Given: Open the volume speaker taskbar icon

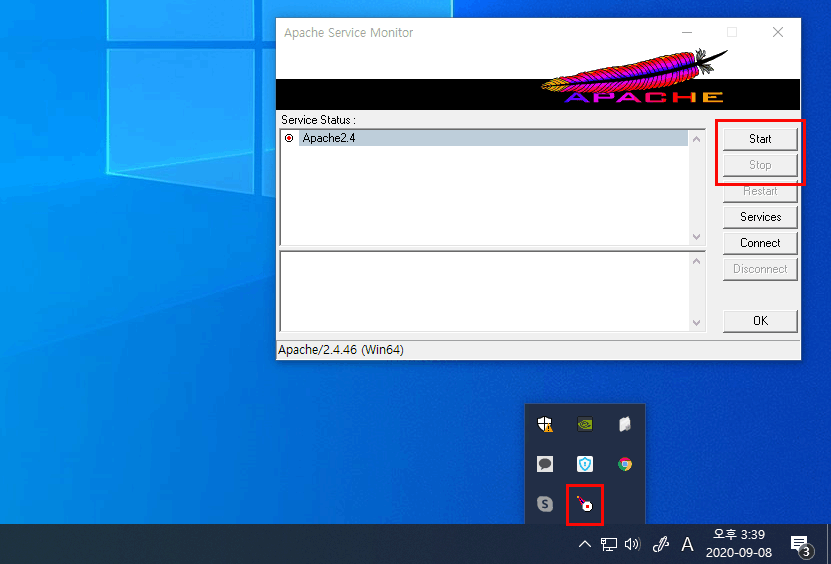Looking at the screenshot, I should (632, 544).
